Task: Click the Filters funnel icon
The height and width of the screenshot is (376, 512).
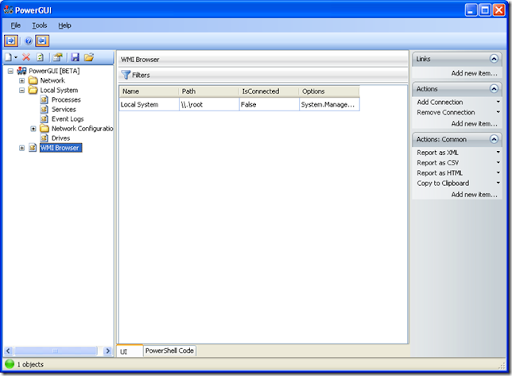Action: [126, 75]
